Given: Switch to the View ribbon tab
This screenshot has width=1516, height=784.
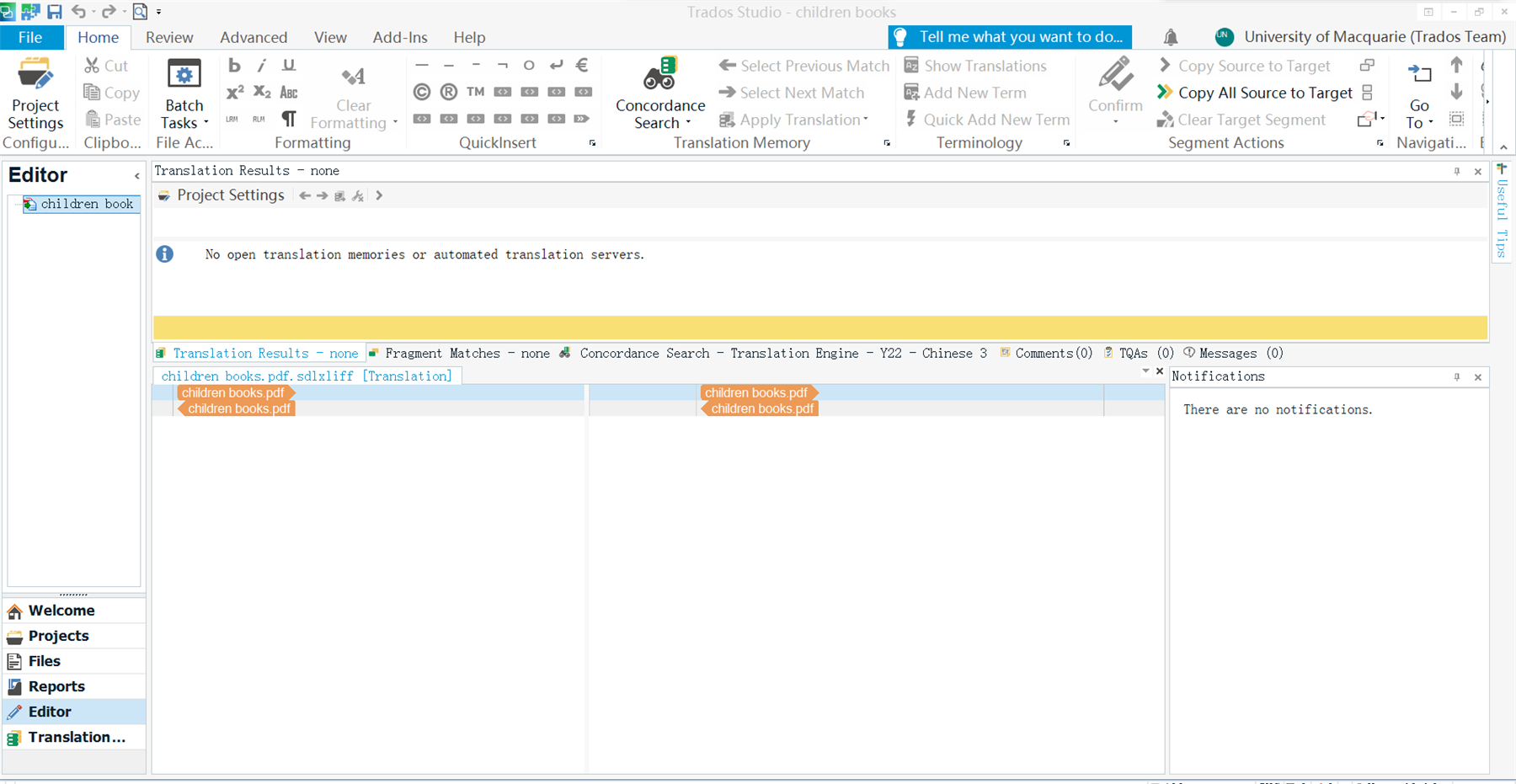Looking at the screenshot, I should click(330, 37).
